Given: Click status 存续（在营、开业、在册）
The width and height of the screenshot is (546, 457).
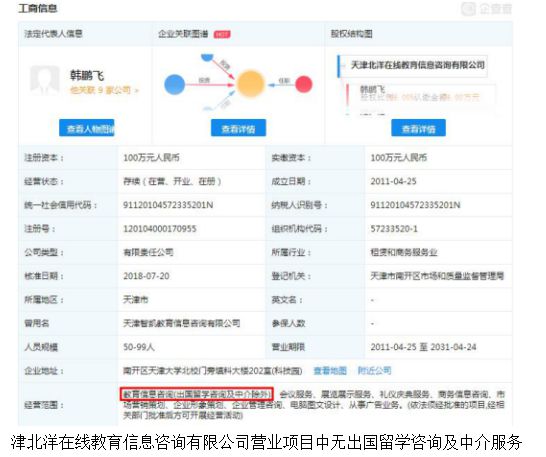Looking at the screenshot, I should pyautogui.click(x=172, y=181).
